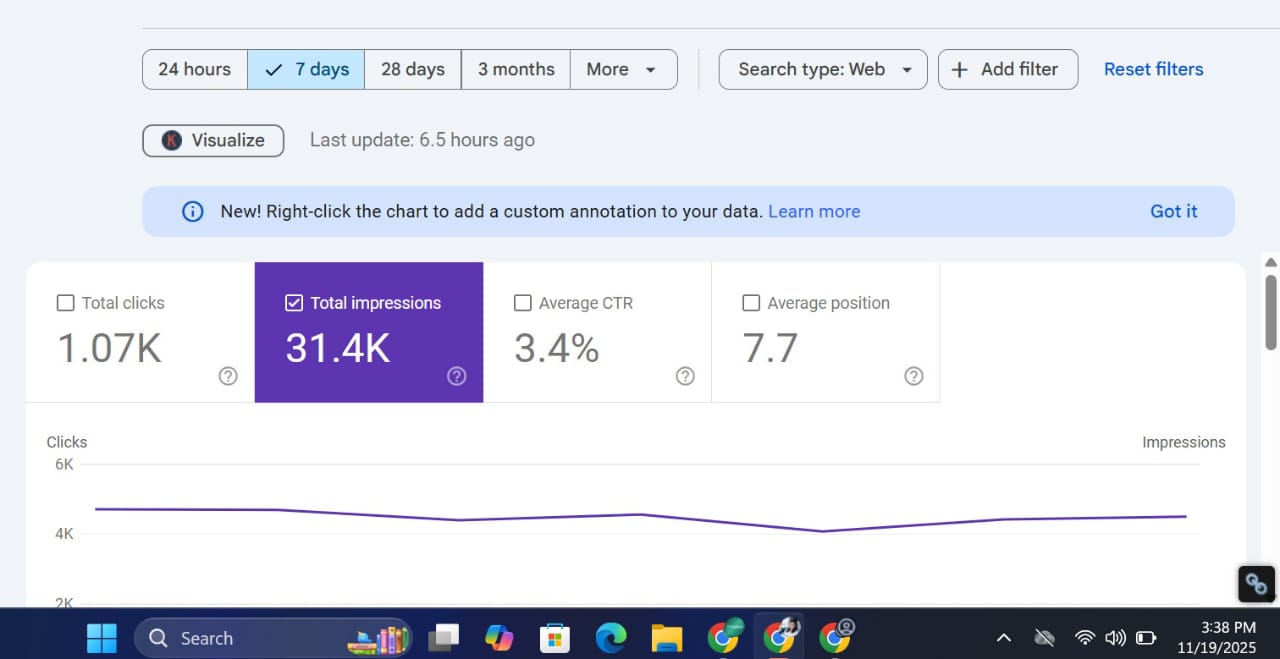The image size is (1280, 659).
Task: Click help icon on Total impressions card
Action: point(457,376)
